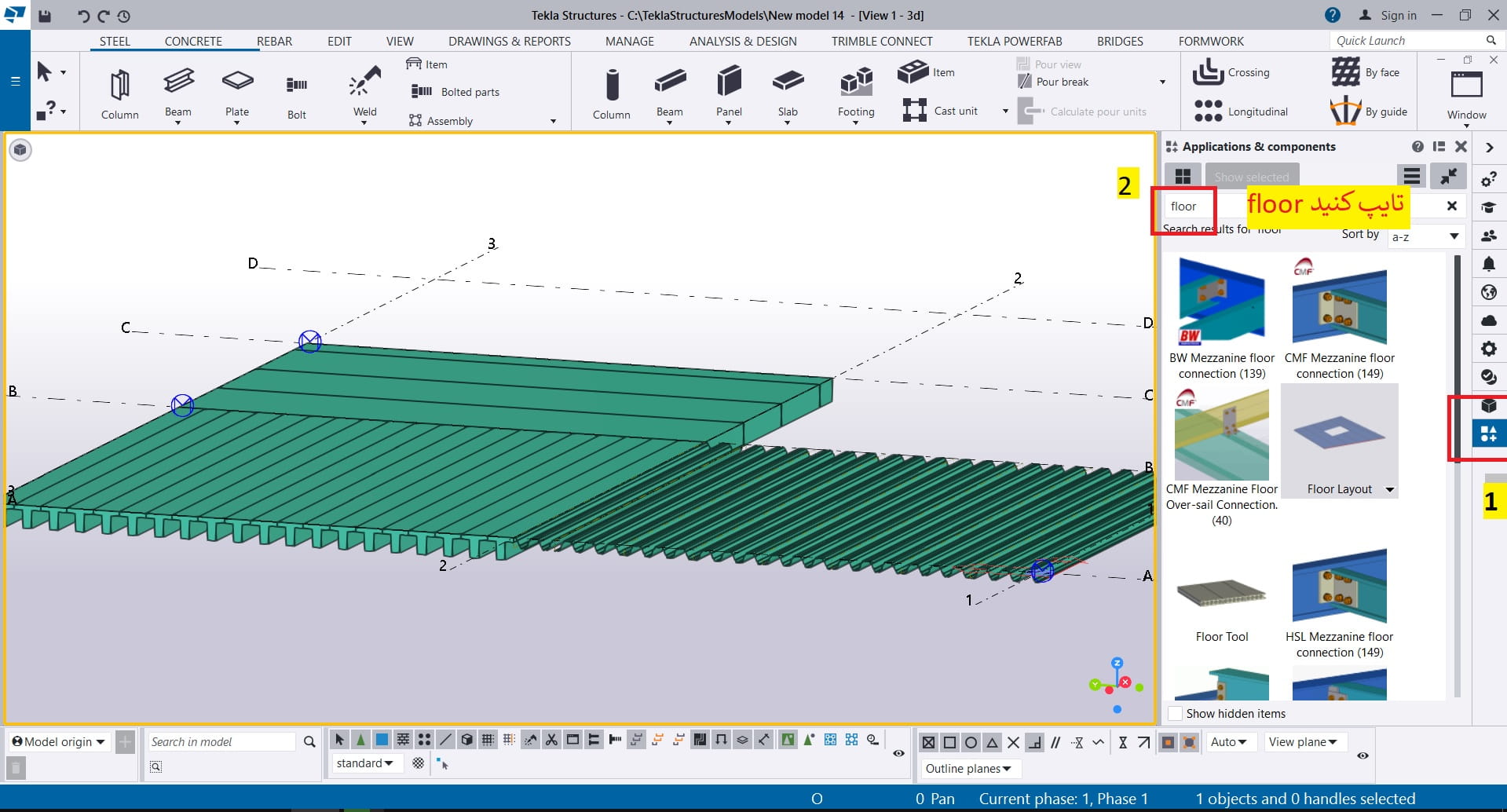The width and height of the screenshot is (1507, 812).
Task: Toggle the select-all (arrow) selection switch
Action: coord(339,740)
